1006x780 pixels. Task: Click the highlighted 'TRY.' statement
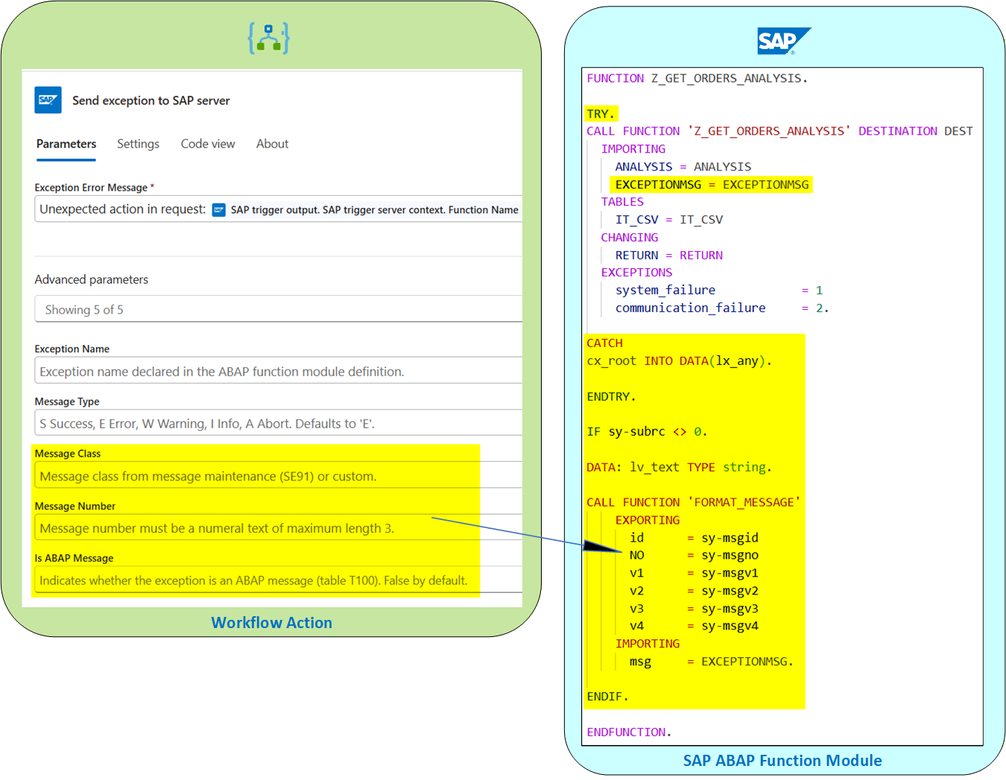pyautogui.click(x=601, y=114)
